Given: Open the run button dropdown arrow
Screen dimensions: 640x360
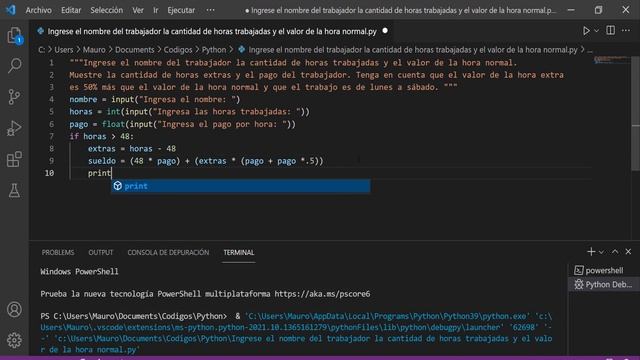Looking at the screenshot, I should click(597, 31).
